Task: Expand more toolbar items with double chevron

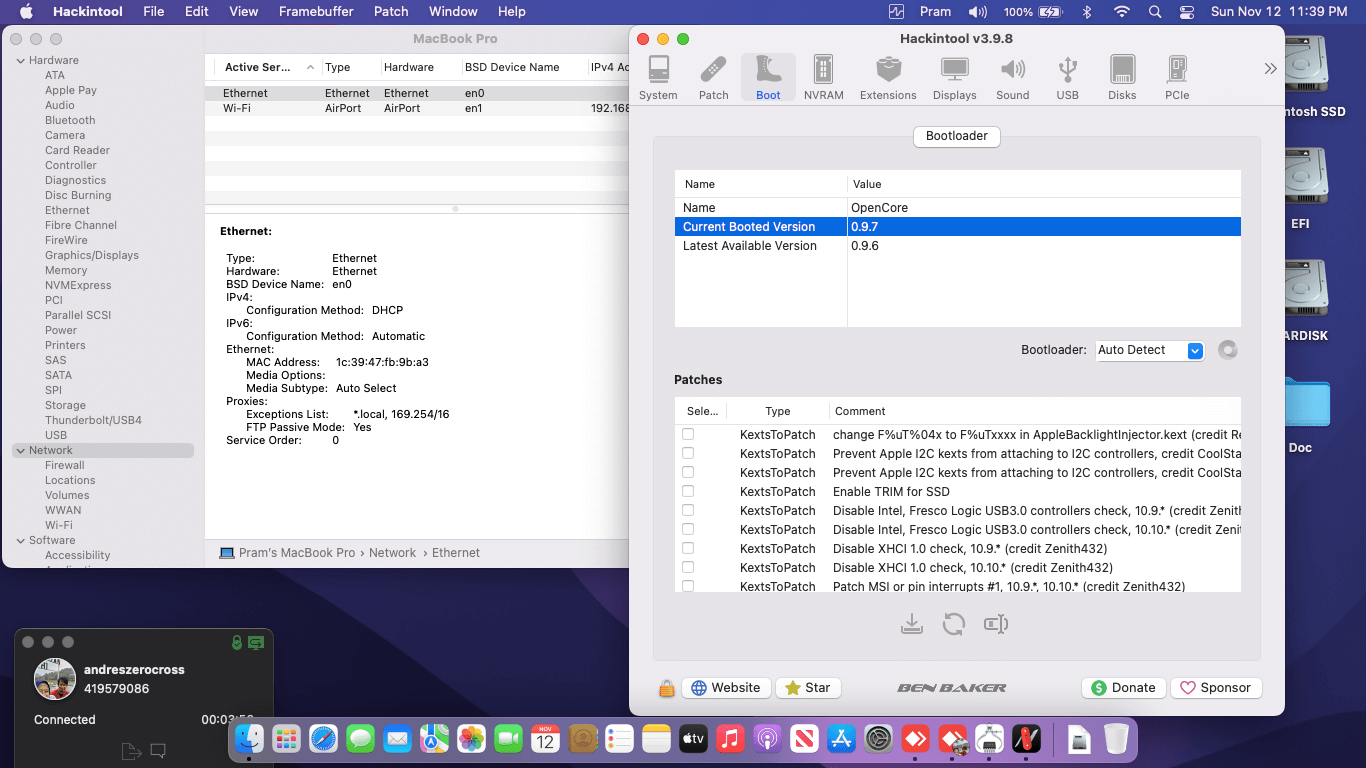Action: [x=1270, y=68]
